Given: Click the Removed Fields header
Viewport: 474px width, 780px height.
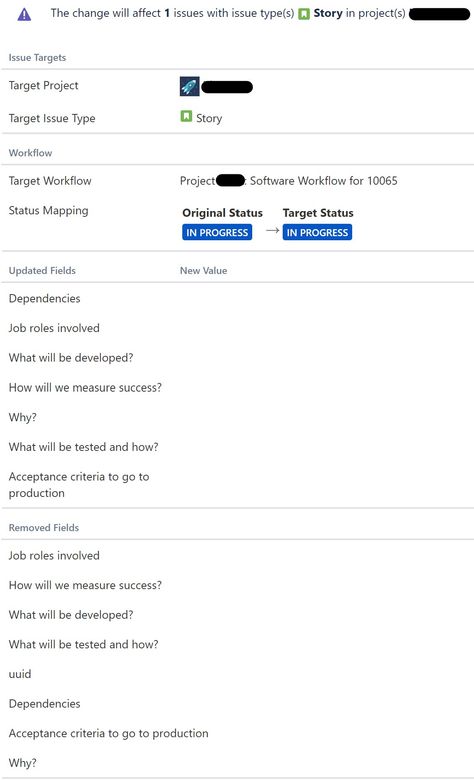Looking at the screenshot, I should (x=44, y=528).
